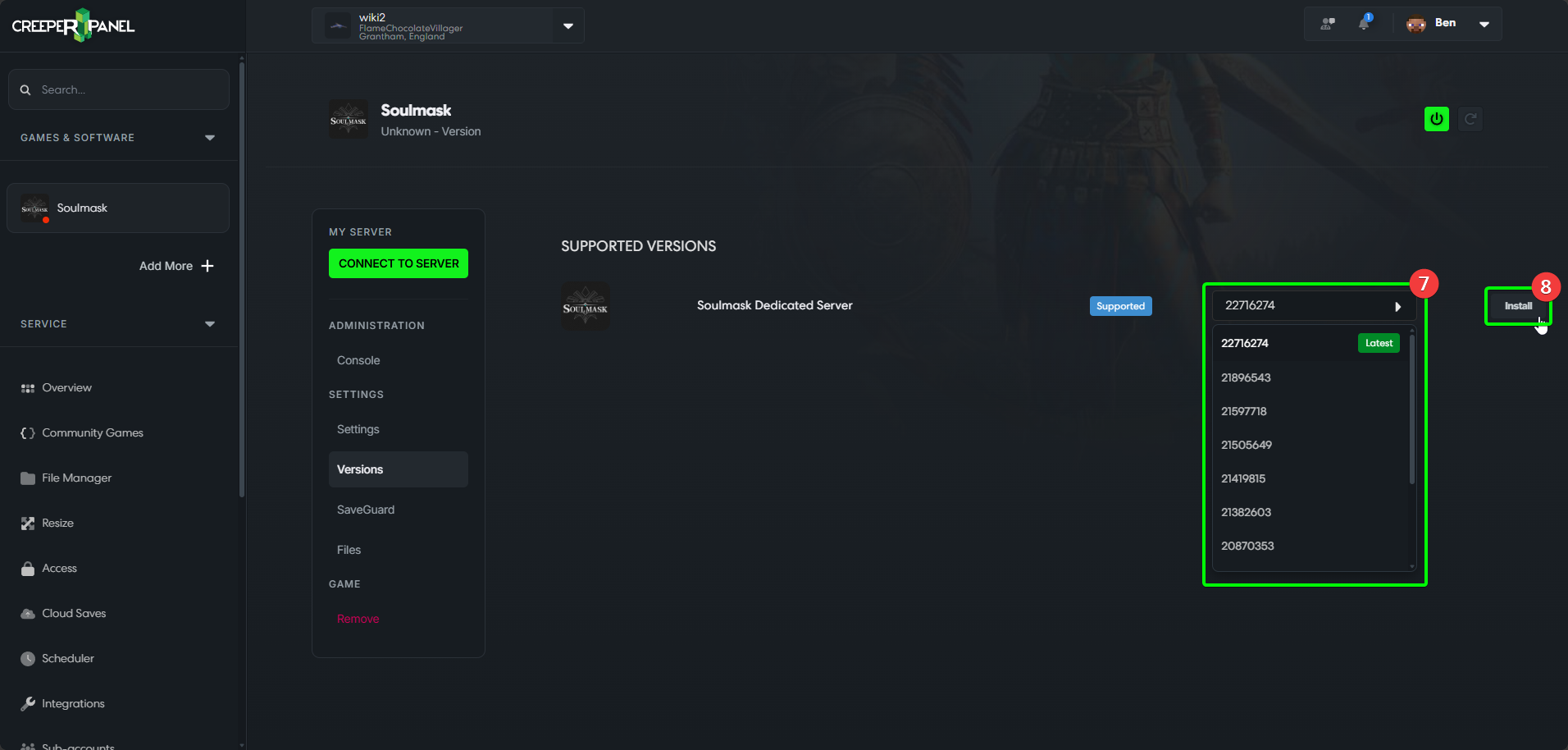The image size is (1568, 750).
Task: Open the Scheduler clock icon
Action: (27, 658)
